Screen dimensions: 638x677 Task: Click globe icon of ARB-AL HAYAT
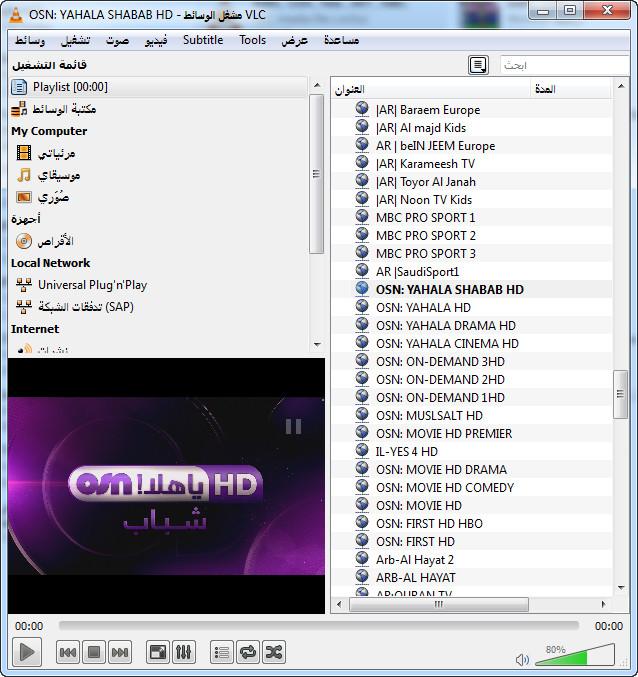362,576
